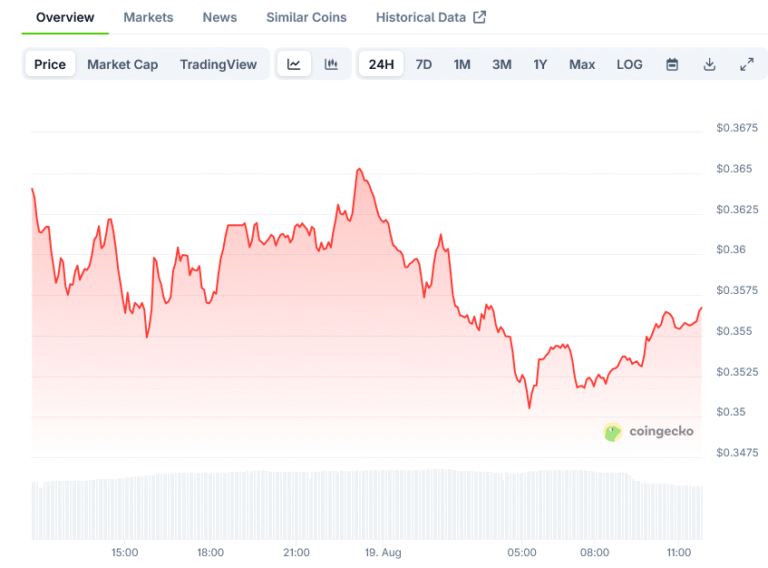The height and width of the screenshot is (568, 768).
Task: Switch to candlestick chart view
Action: click(331, 64)
